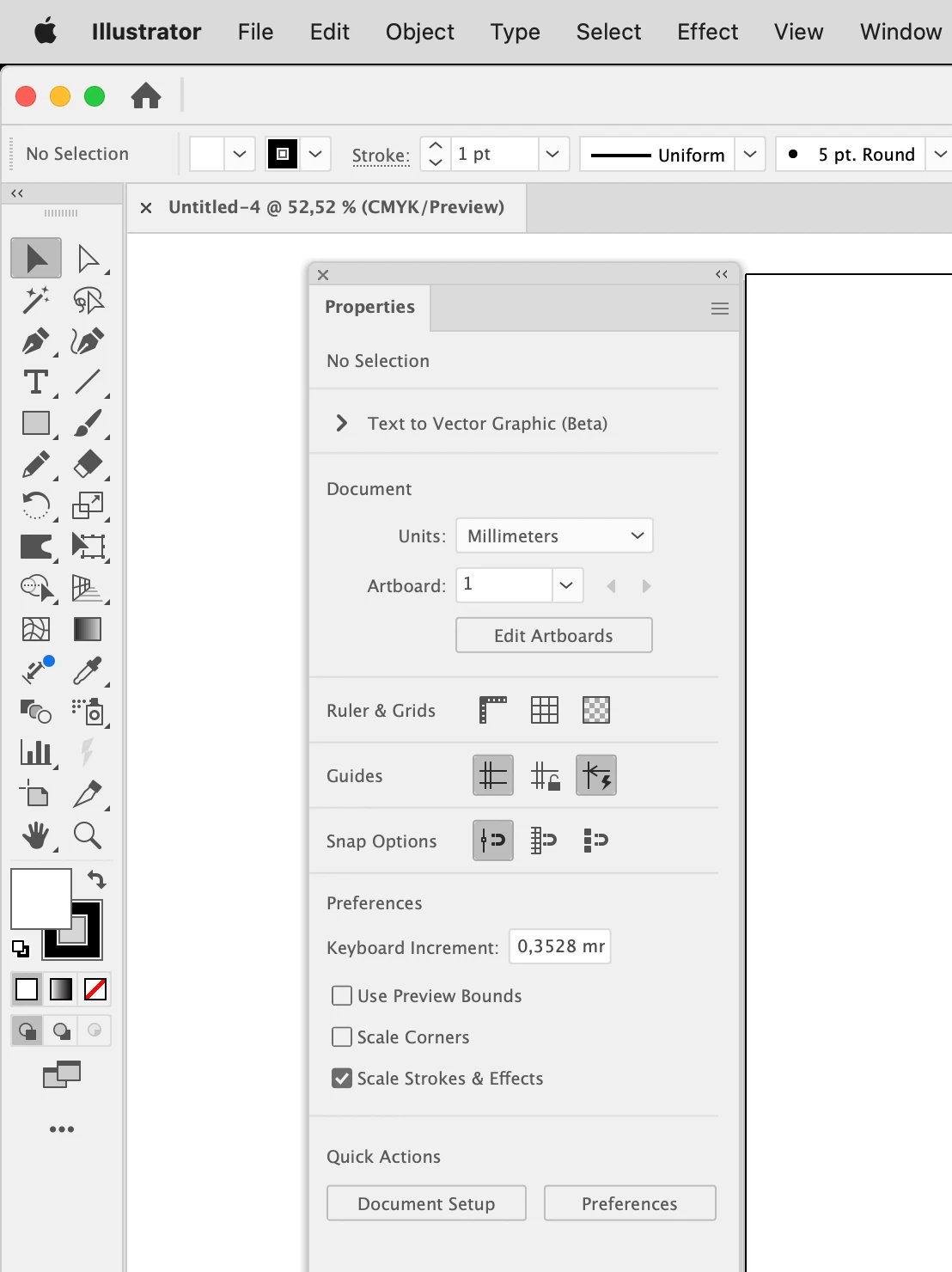Swap fill and stroke colors

(x=96, y=879)
